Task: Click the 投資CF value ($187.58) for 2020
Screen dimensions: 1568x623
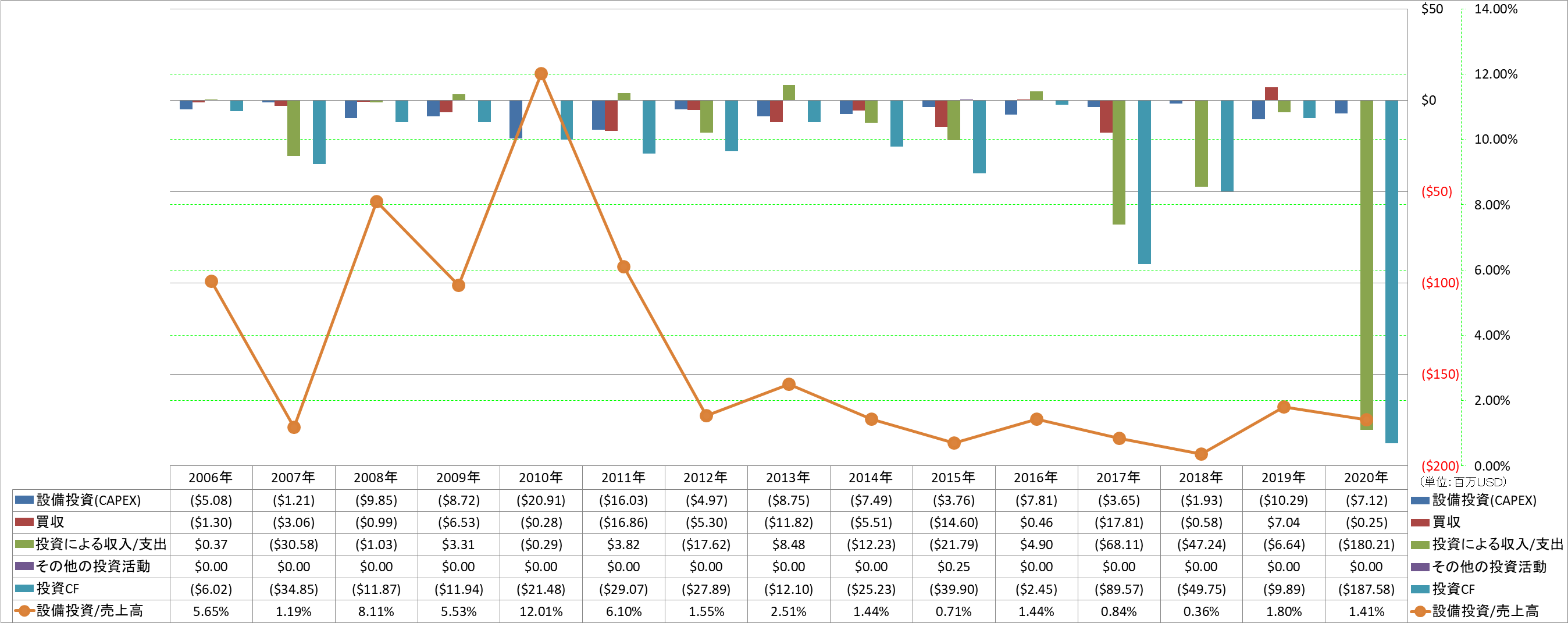Action: [1366, 589]
